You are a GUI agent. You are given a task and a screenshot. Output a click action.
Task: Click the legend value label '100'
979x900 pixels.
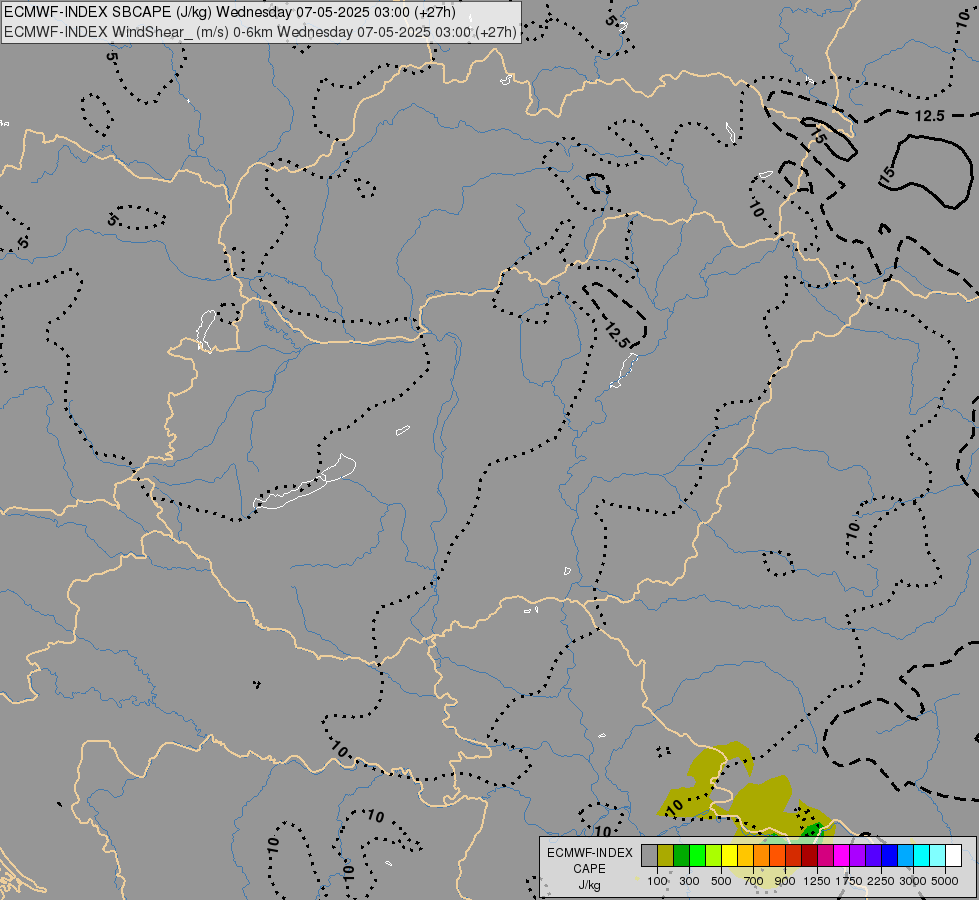pyautogui.click(x=657, y=881)
